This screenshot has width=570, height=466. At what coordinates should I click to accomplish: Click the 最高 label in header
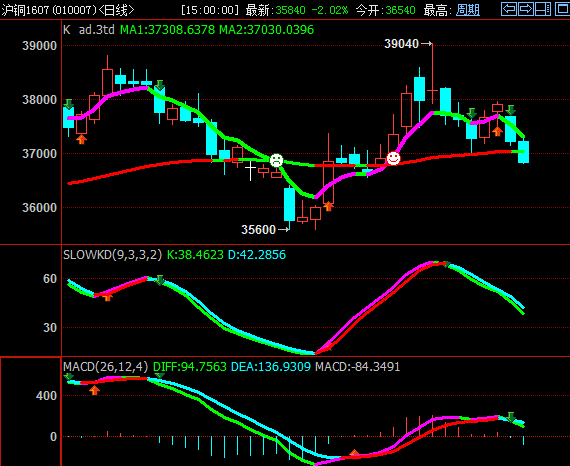[438, 10]
